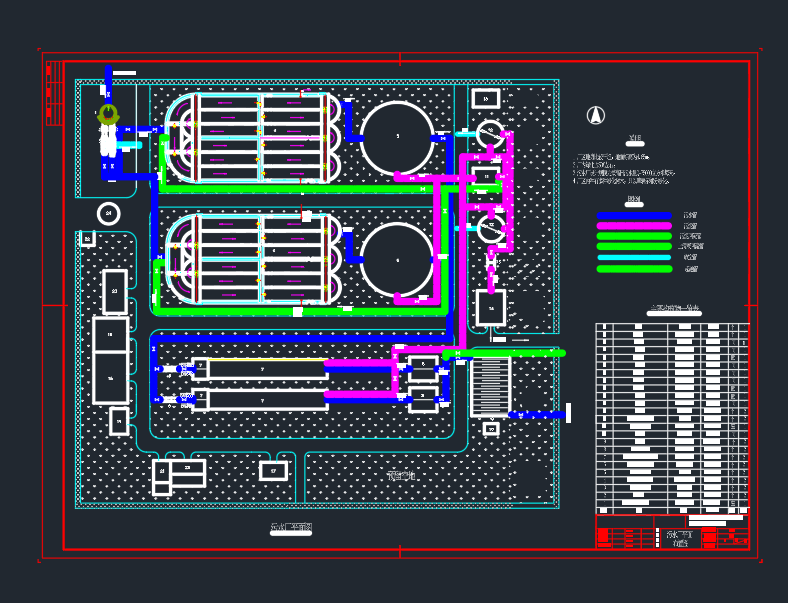Click the rectangle labeled 23

click(115, 292)
